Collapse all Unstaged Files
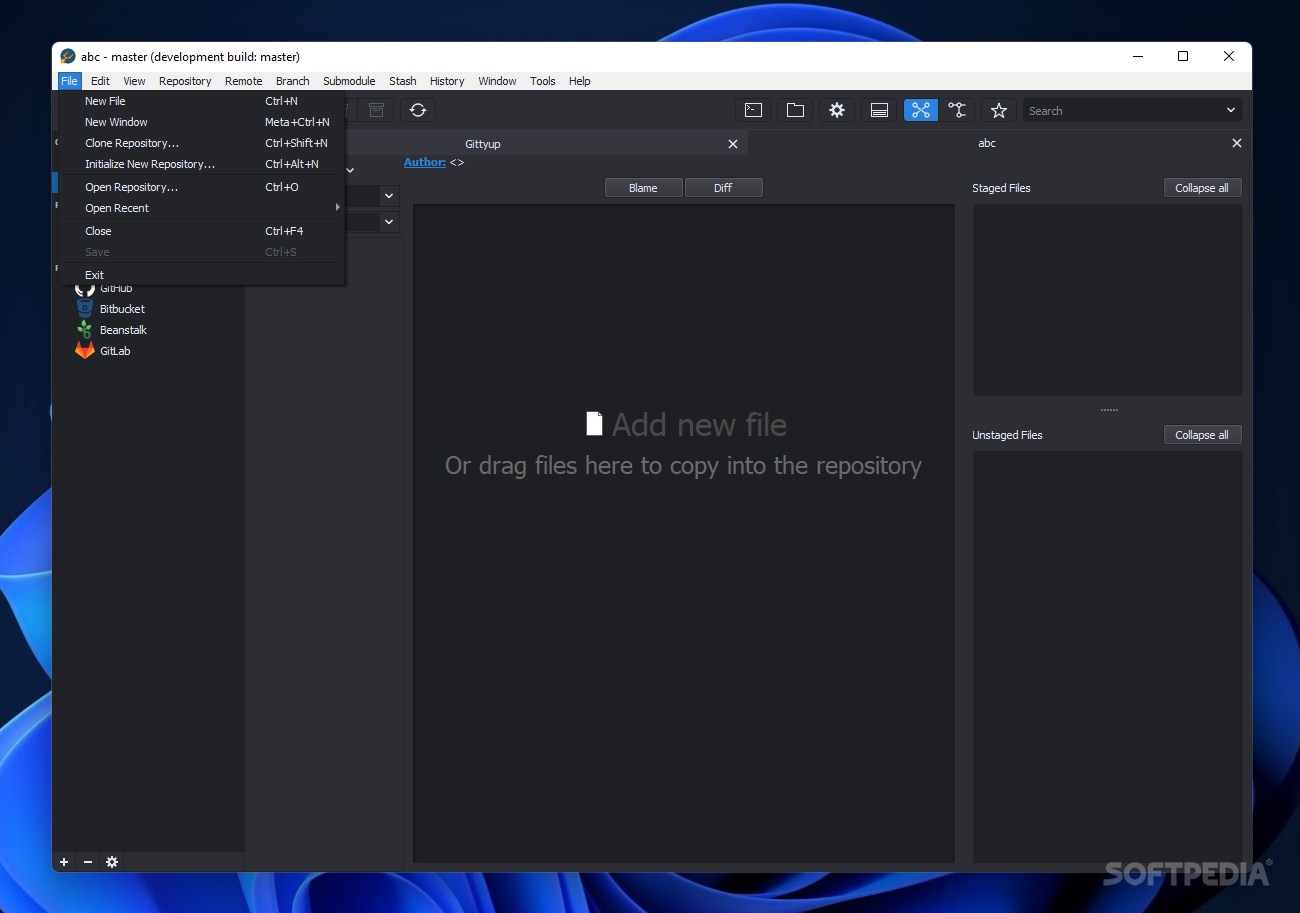Image resolution: width=1300 pixels, height=913 pixels. click(x=1202, y=435)
